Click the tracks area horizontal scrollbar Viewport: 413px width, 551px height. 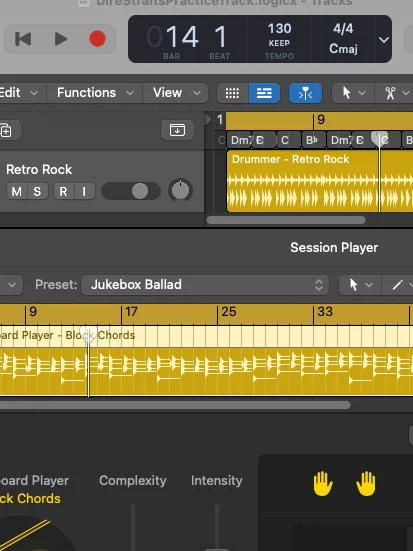point(286,220)
